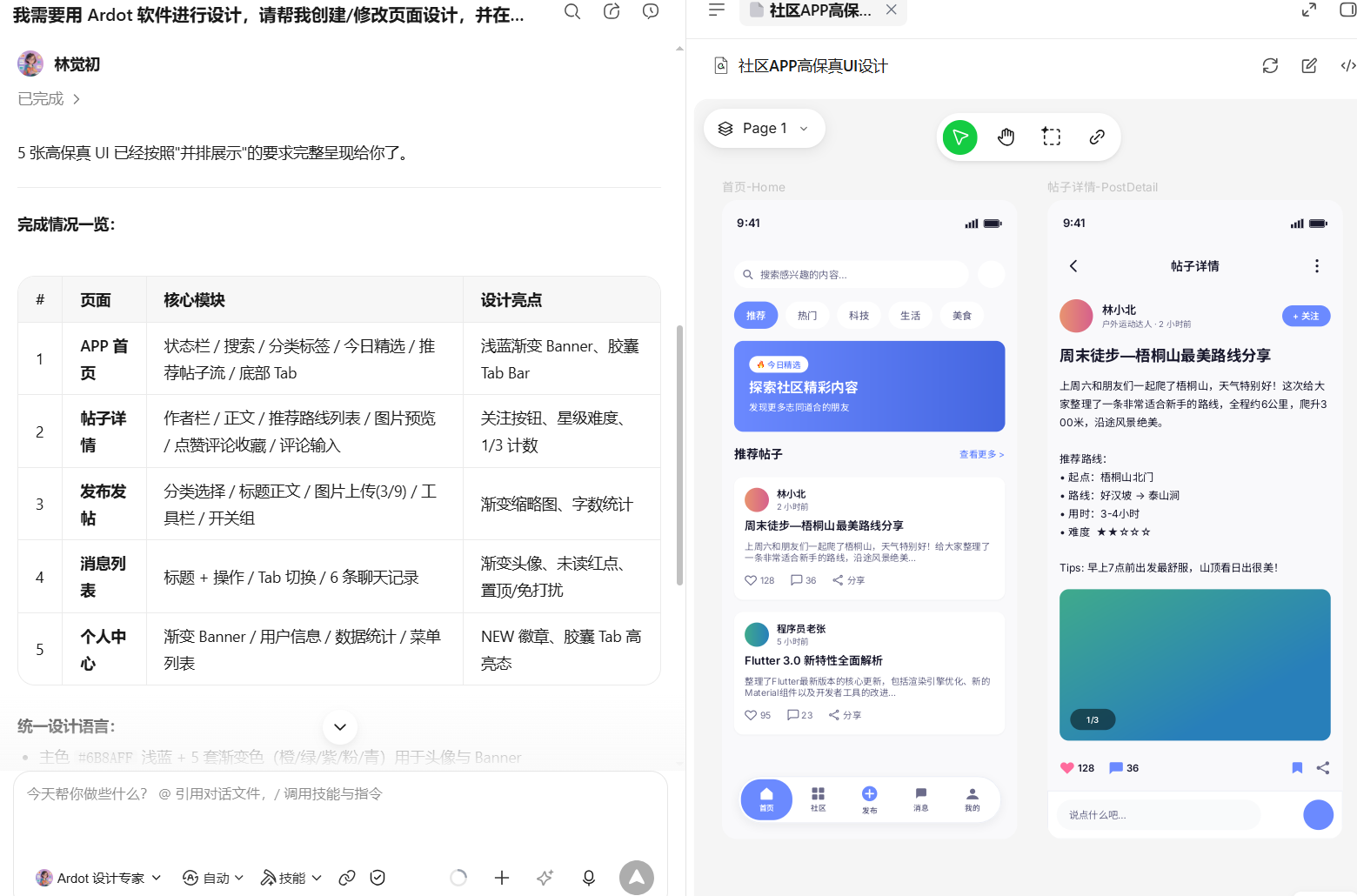Click the refresh icon beside the design title
Image resolution: width=1357 pixels, height=896 pixels.
[x=1270, y=66]
